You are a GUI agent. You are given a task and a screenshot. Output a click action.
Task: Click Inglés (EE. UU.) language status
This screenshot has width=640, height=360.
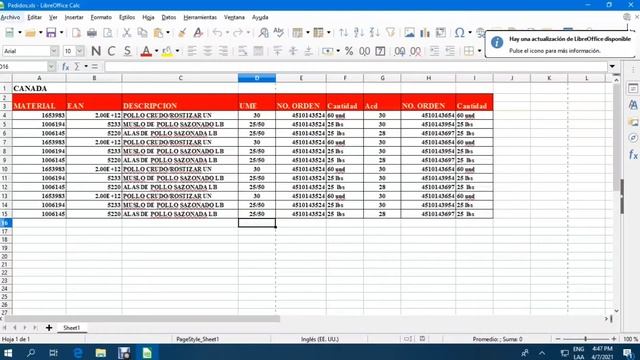point(320,339)
